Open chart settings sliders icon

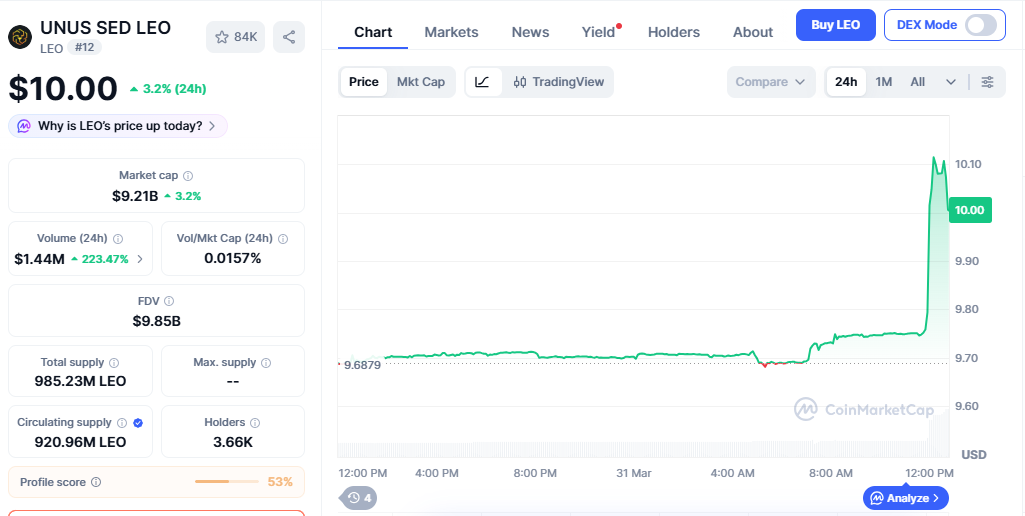click(988, 82)
